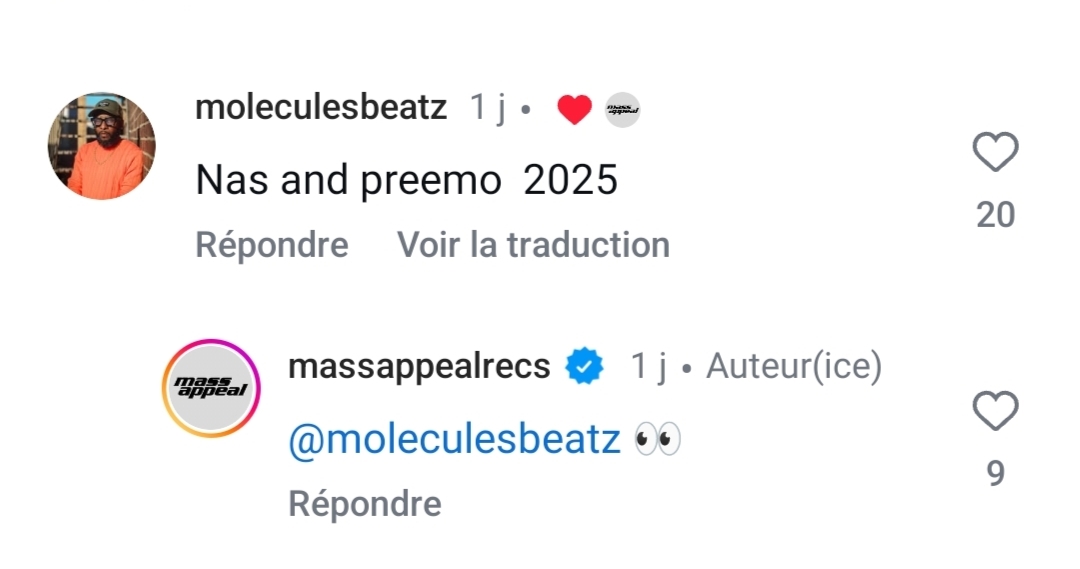The width and height of the screenshot is (1080, 569).
Task: Reply to the massappealrecs comment via Répondre
Action: pyautogui.click(x=365, y=504)
